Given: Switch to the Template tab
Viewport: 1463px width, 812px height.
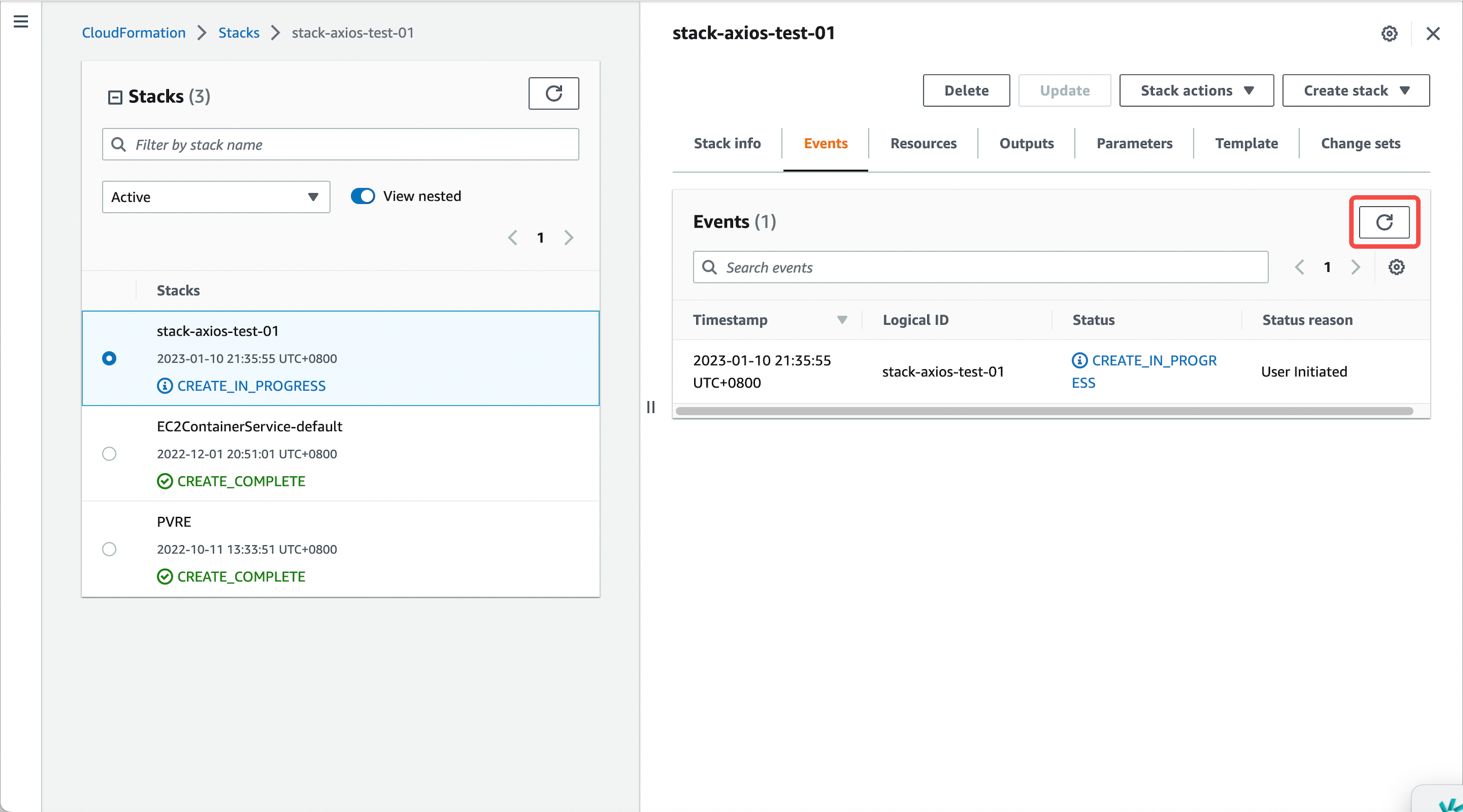Looking at the screenshot, I should coord(1247,144).
